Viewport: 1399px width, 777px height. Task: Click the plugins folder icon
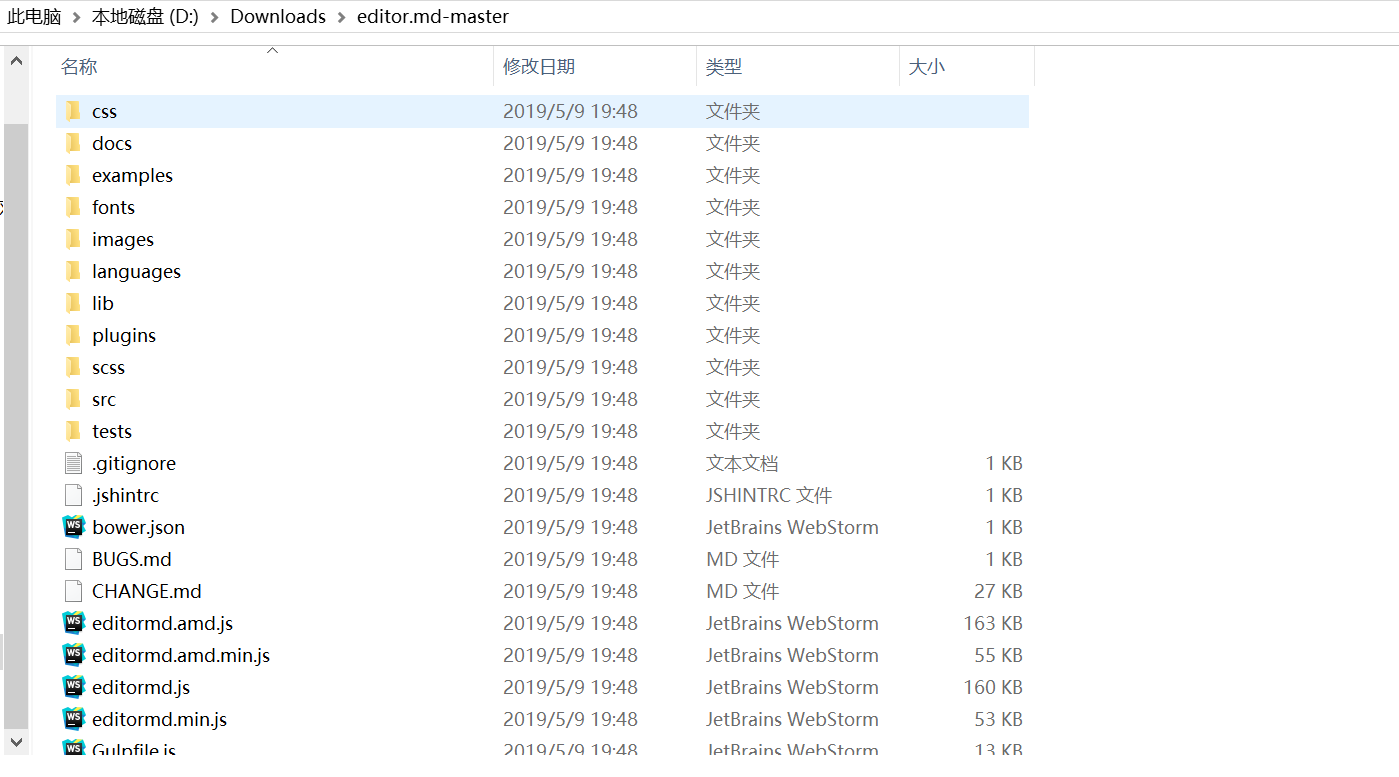point(73,335)
